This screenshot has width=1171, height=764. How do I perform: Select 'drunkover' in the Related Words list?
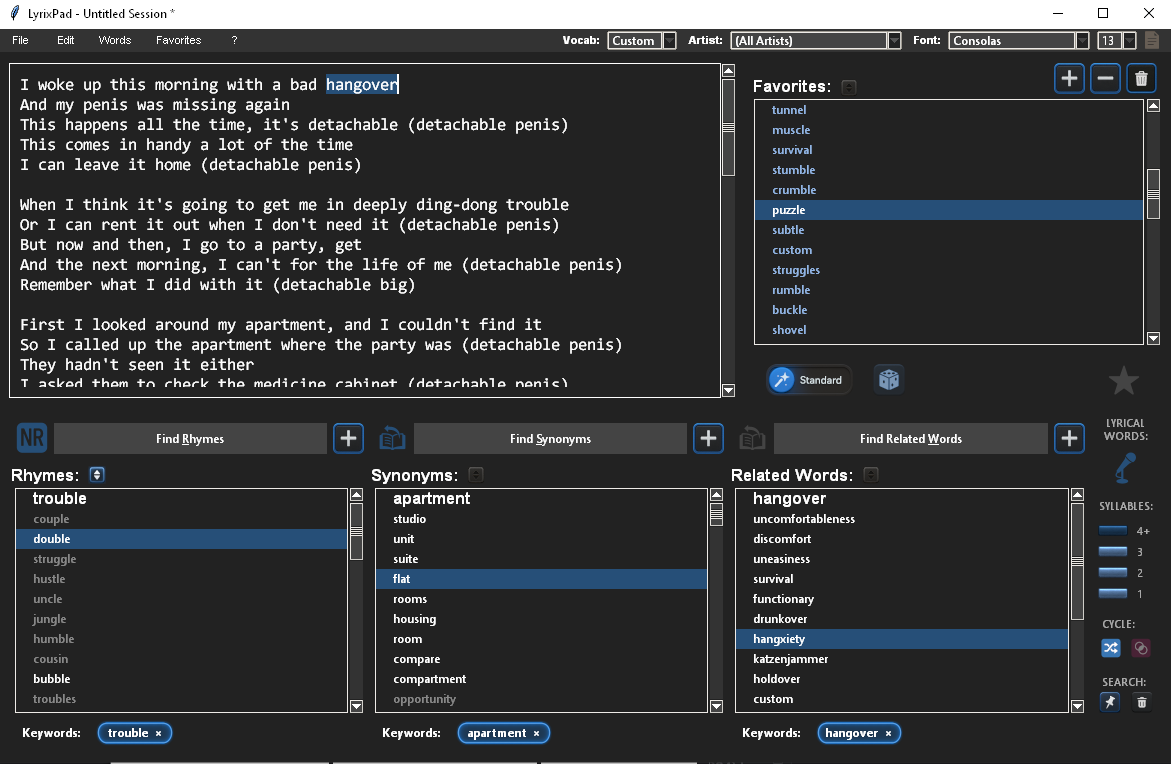point(902,619)
